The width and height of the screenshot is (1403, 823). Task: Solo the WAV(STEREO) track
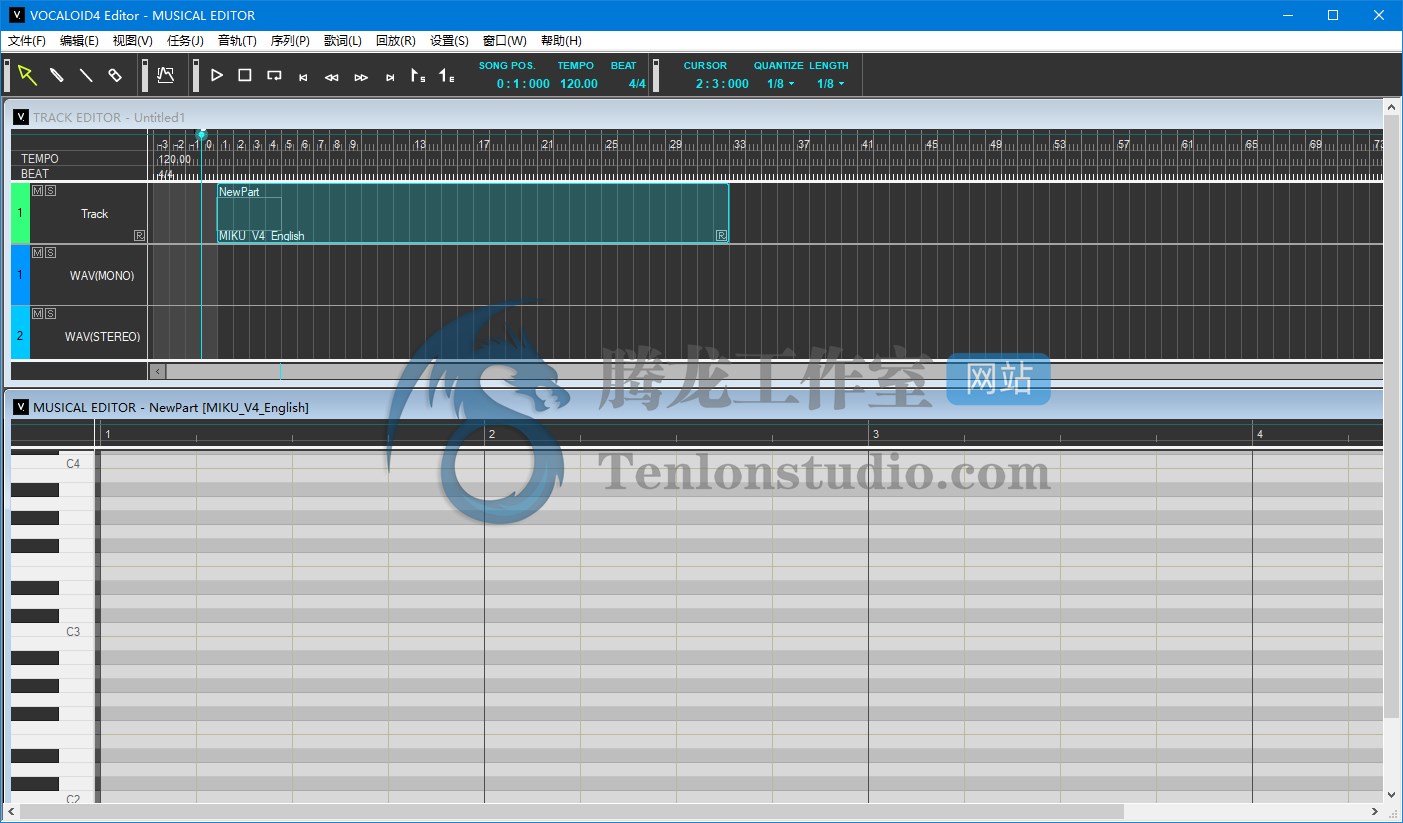coord(50,314)
